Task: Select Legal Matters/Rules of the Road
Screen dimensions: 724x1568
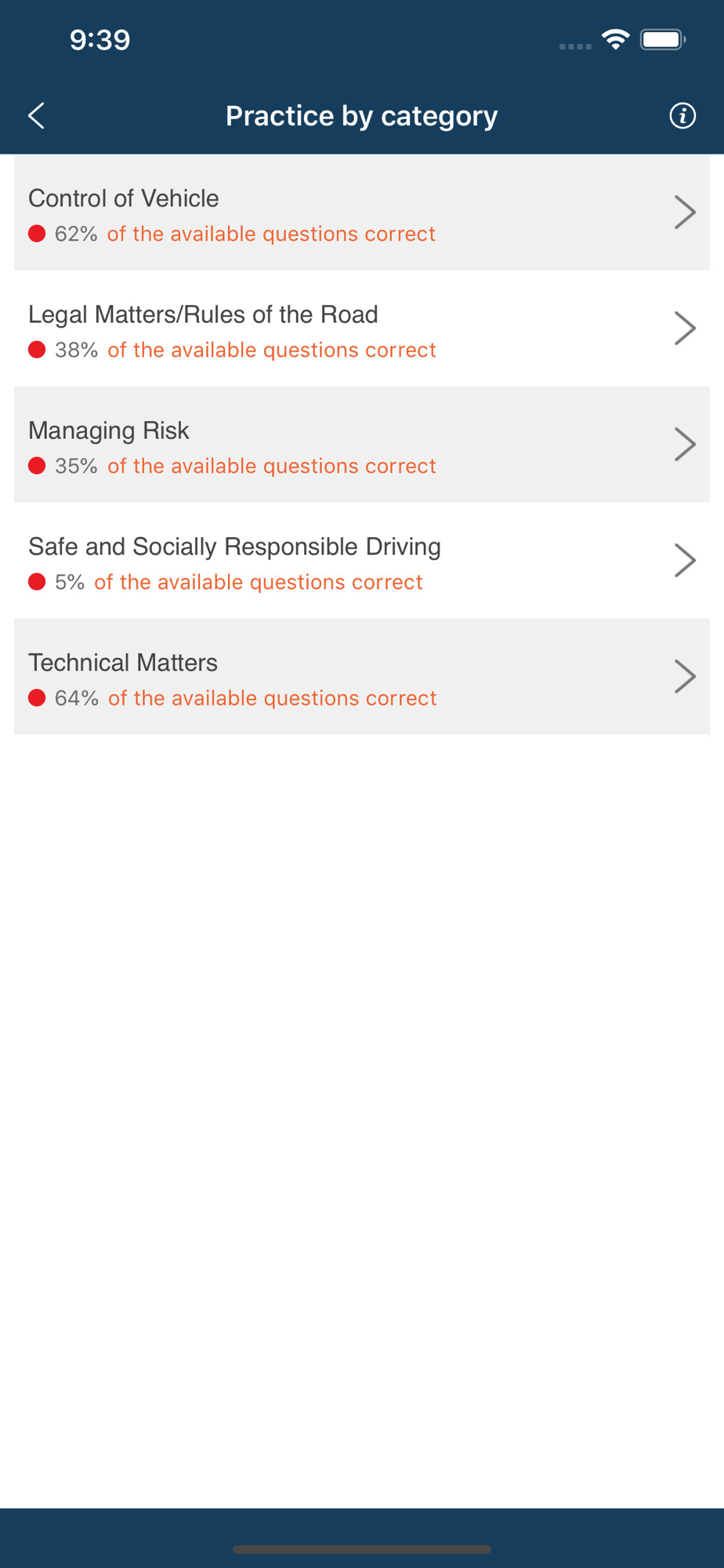Action: click(362, 328)
